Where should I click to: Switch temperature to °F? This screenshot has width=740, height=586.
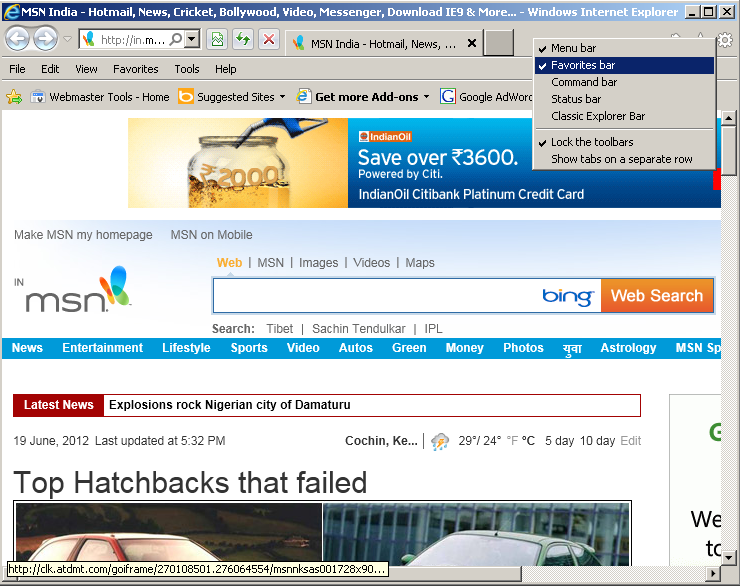click(x=512, y=441)
